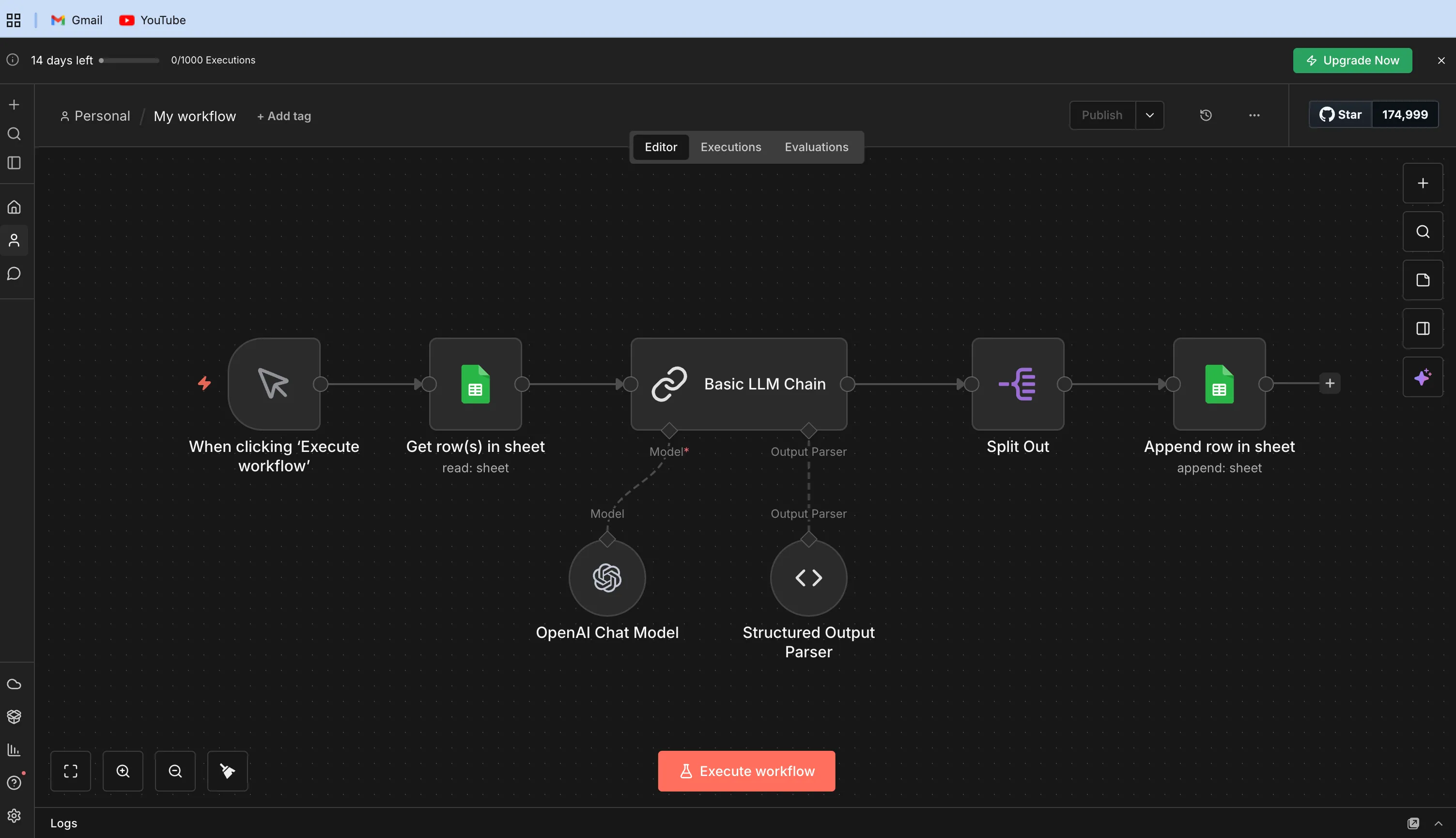The height and width of the screenshot is (838, 1456).
Task: Zoom out of the workflow canvas
Action: coord(175,771)
